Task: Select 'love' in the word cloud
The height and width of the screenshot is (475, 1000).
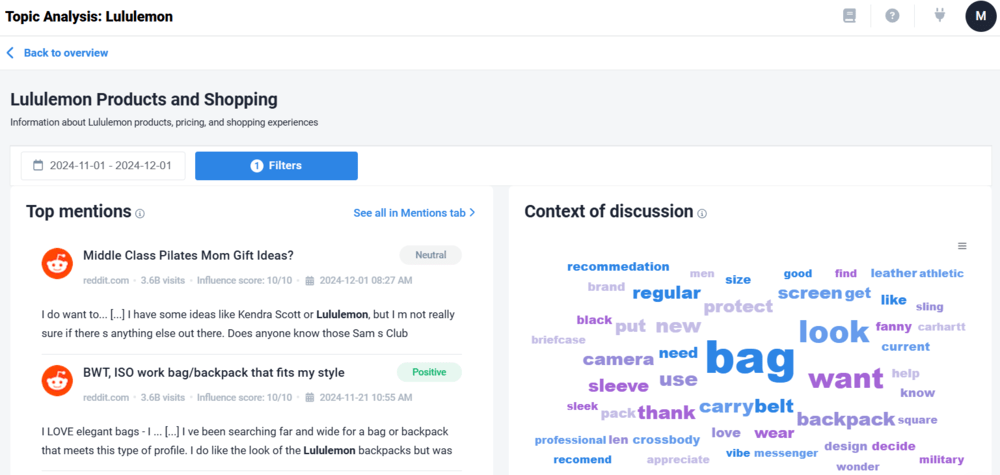Action: 726,434
